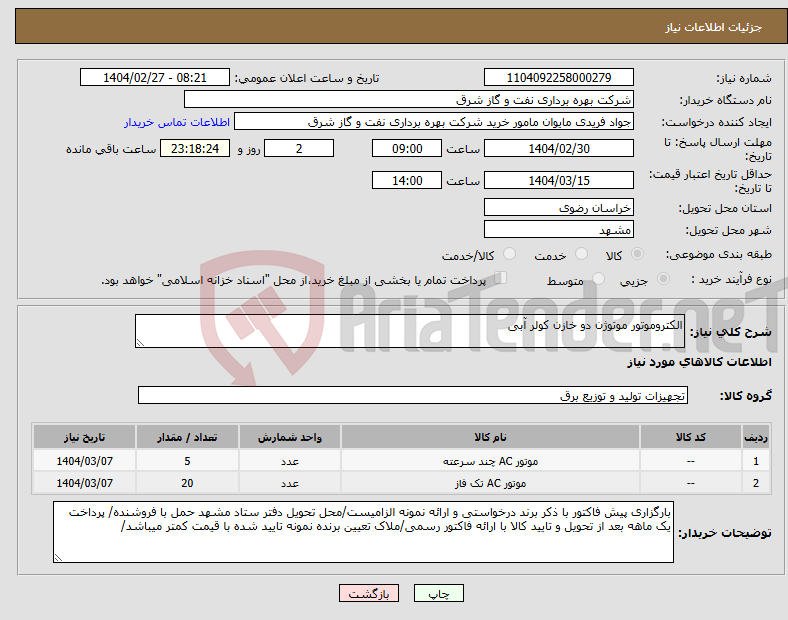Viewport: 788px width, 620px height.
Task: Click the request creator name field
Action: click(434, 122)
